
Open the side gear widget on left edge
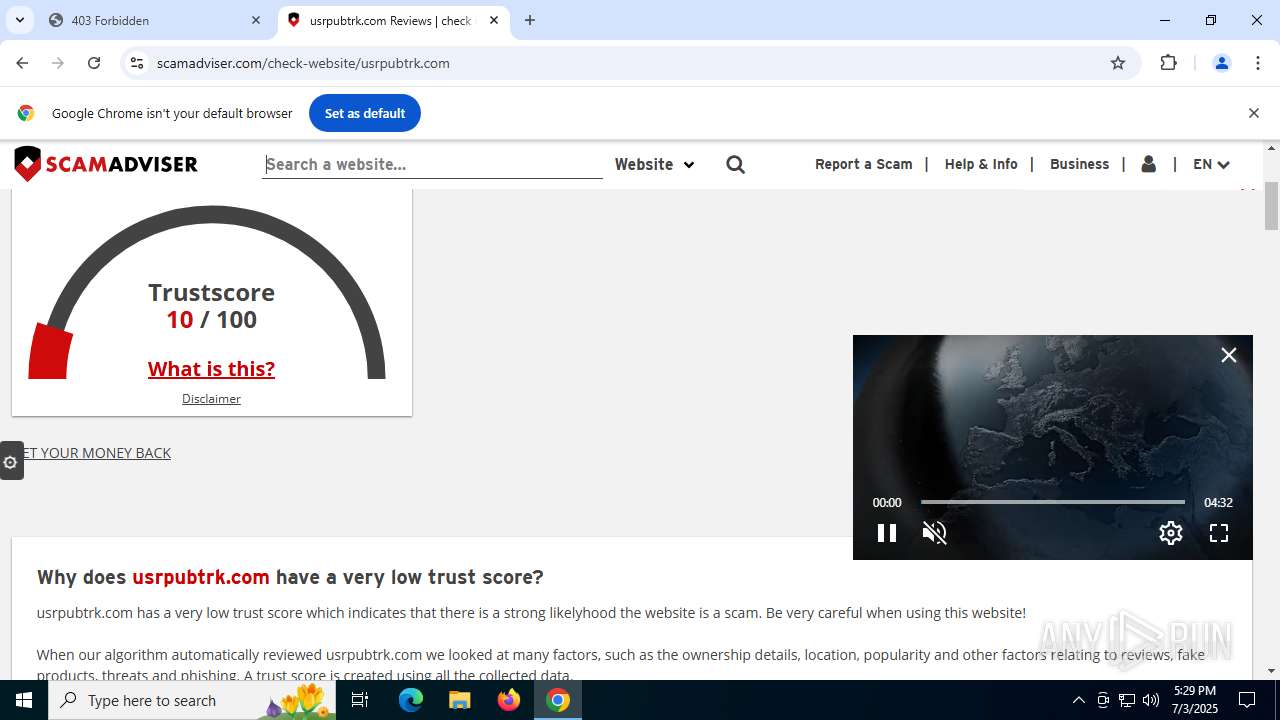point(11,461)
